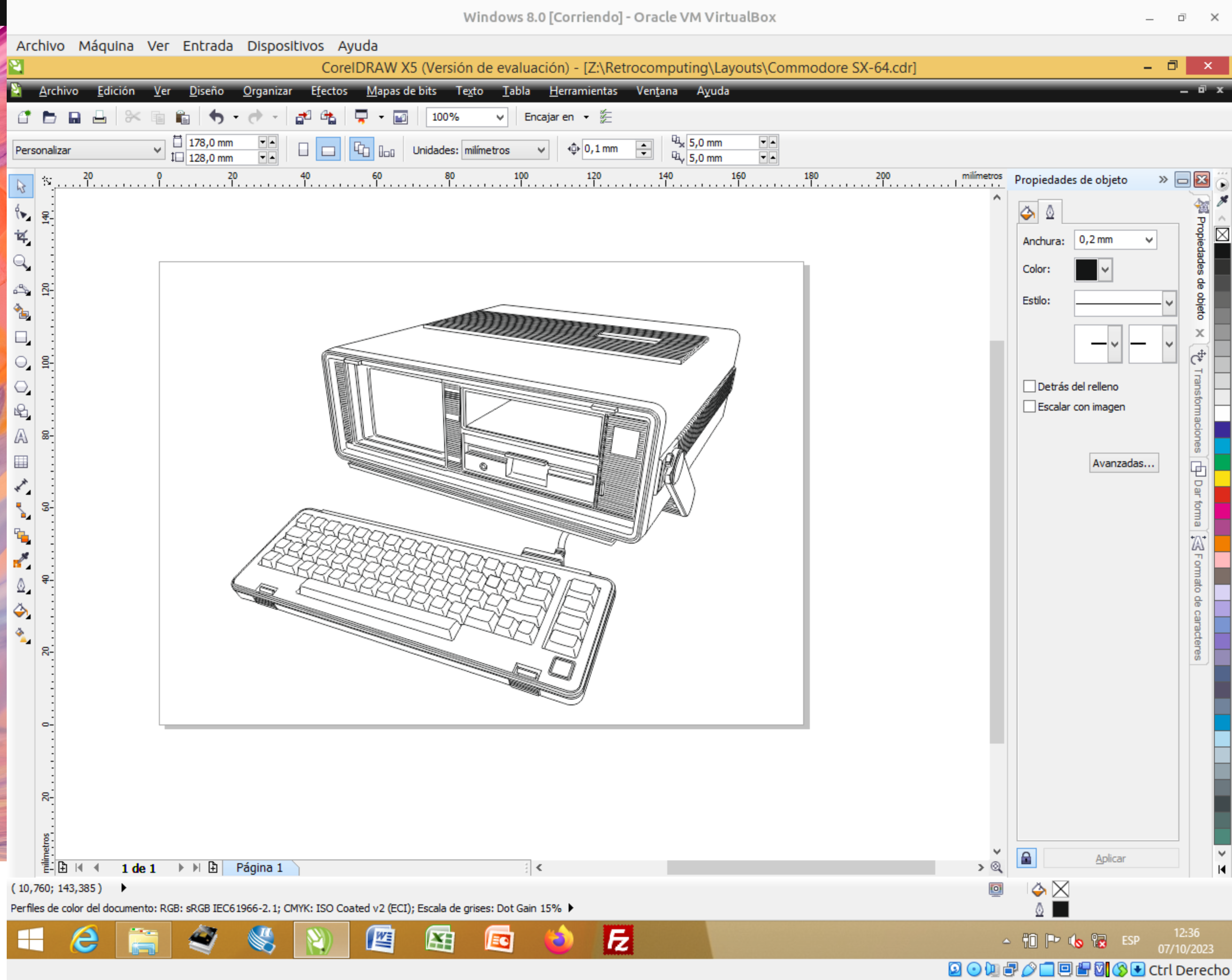Click the Import icon
The width and height of the screenshot is (1232, 980).
[303, 117]
